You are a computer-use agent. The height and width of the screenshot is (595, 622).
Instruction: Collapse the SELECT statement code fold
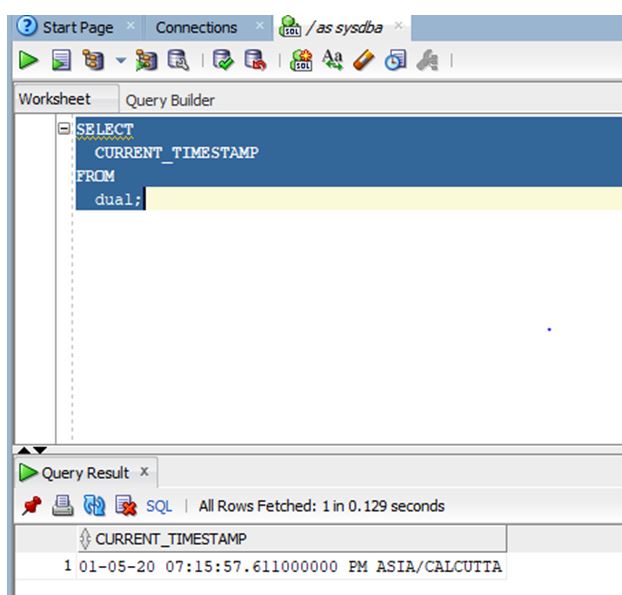pyautogui.click(x=63, y=129)
